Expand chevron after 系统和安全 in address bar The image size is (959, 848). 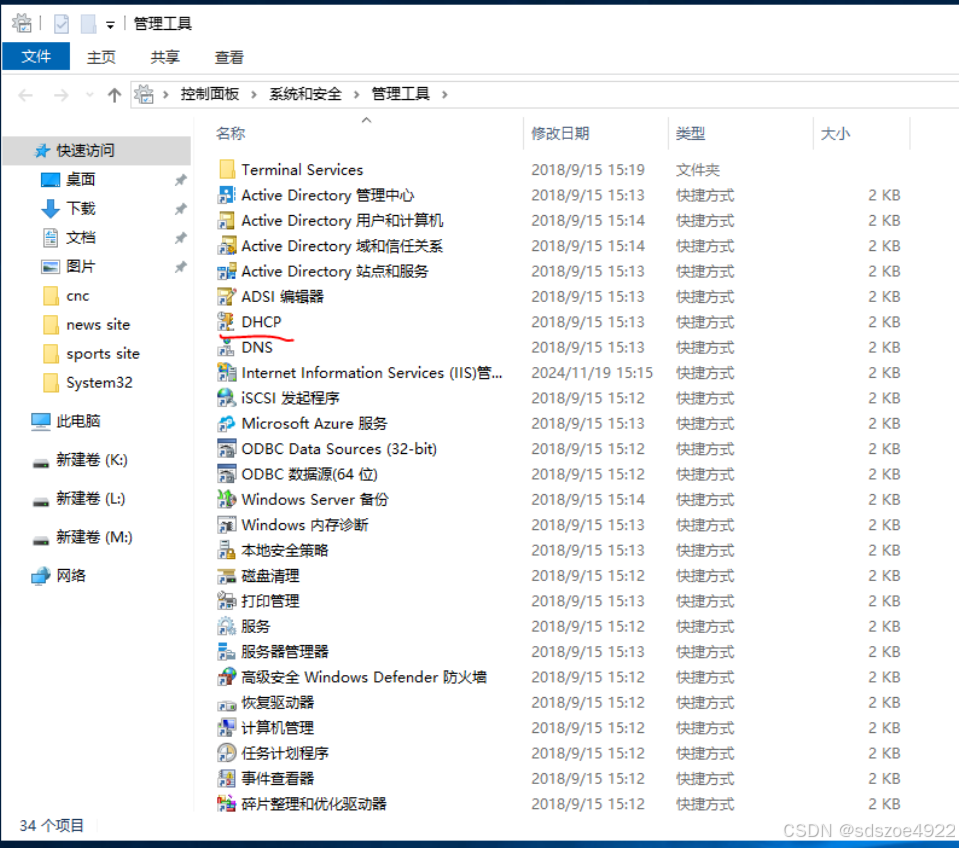tap(357, 94)
